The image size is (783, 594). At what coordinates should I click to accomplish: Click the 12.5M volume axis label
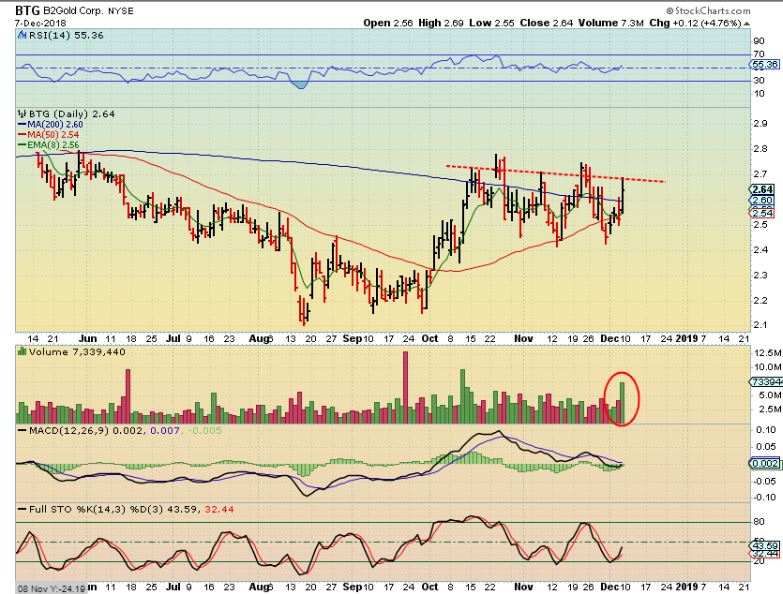(768, 353)
